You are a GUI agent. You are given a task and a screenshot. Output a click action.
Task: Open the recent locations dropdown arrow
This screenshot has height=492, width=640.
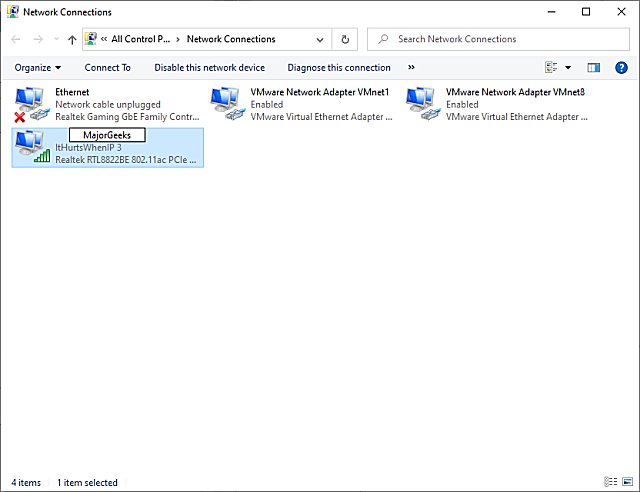pyautogui.click(x=56, y=39)
